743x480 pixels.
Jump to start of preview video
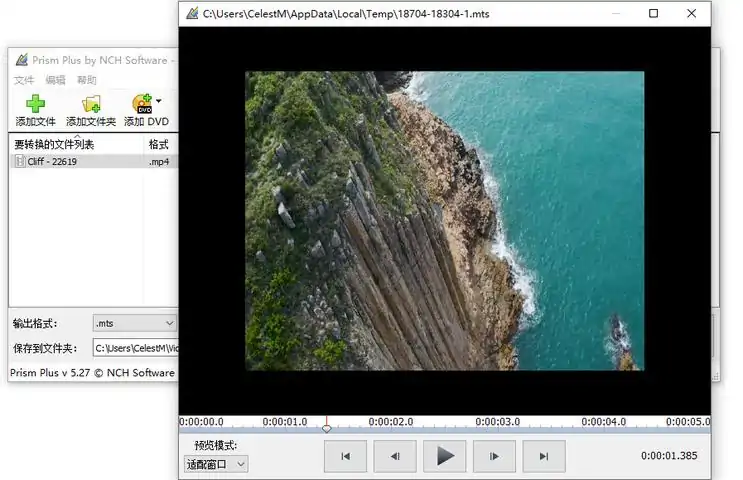click(345, 456)
